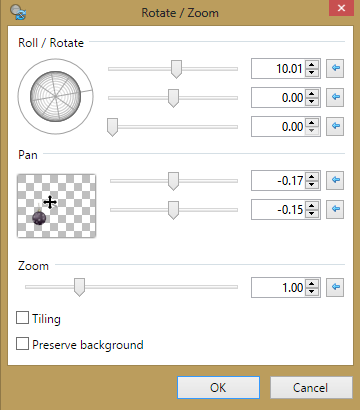This screenshot has height=410, width=360.
Task: Increase the 10.01 angle with up spinner
Action: tap(312, 65)
